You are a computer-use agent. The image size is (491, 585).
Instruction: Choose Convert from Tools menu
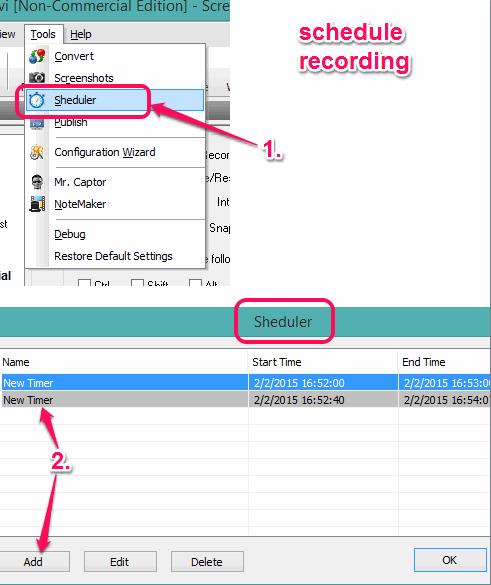pyautogui.click(x=115, y=56)
